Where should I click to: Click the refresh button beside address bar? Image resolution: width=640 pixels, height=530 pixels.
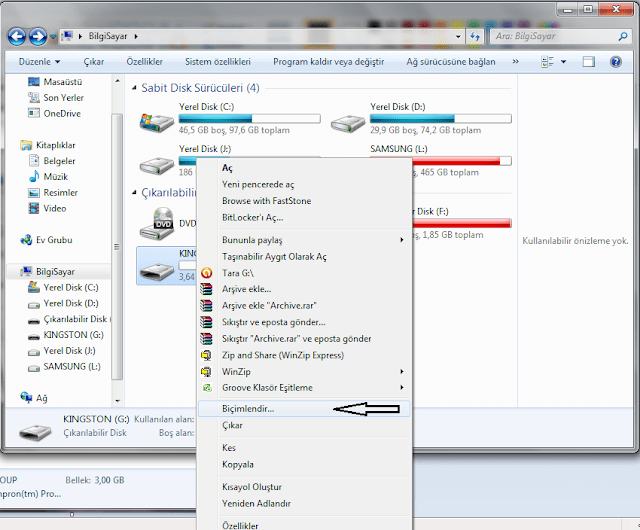point(475,36)
